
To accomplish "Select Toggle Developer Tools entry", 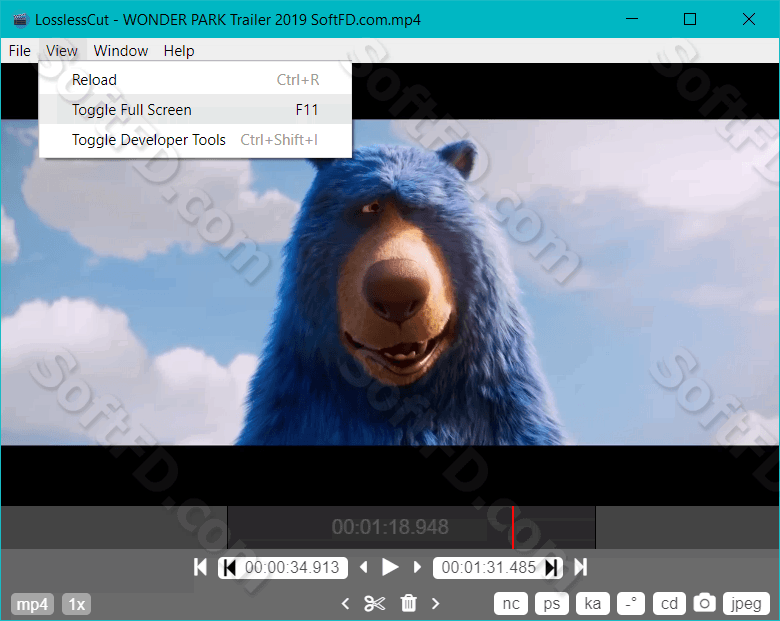I will (x=195, y=140).
